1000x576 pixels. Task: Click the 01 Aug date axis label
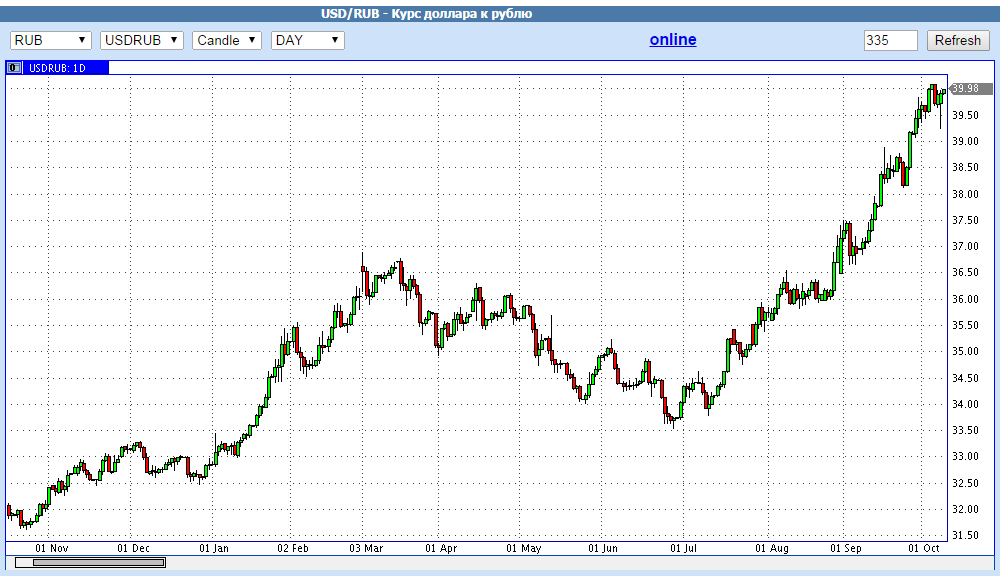(x=772, y=548)
